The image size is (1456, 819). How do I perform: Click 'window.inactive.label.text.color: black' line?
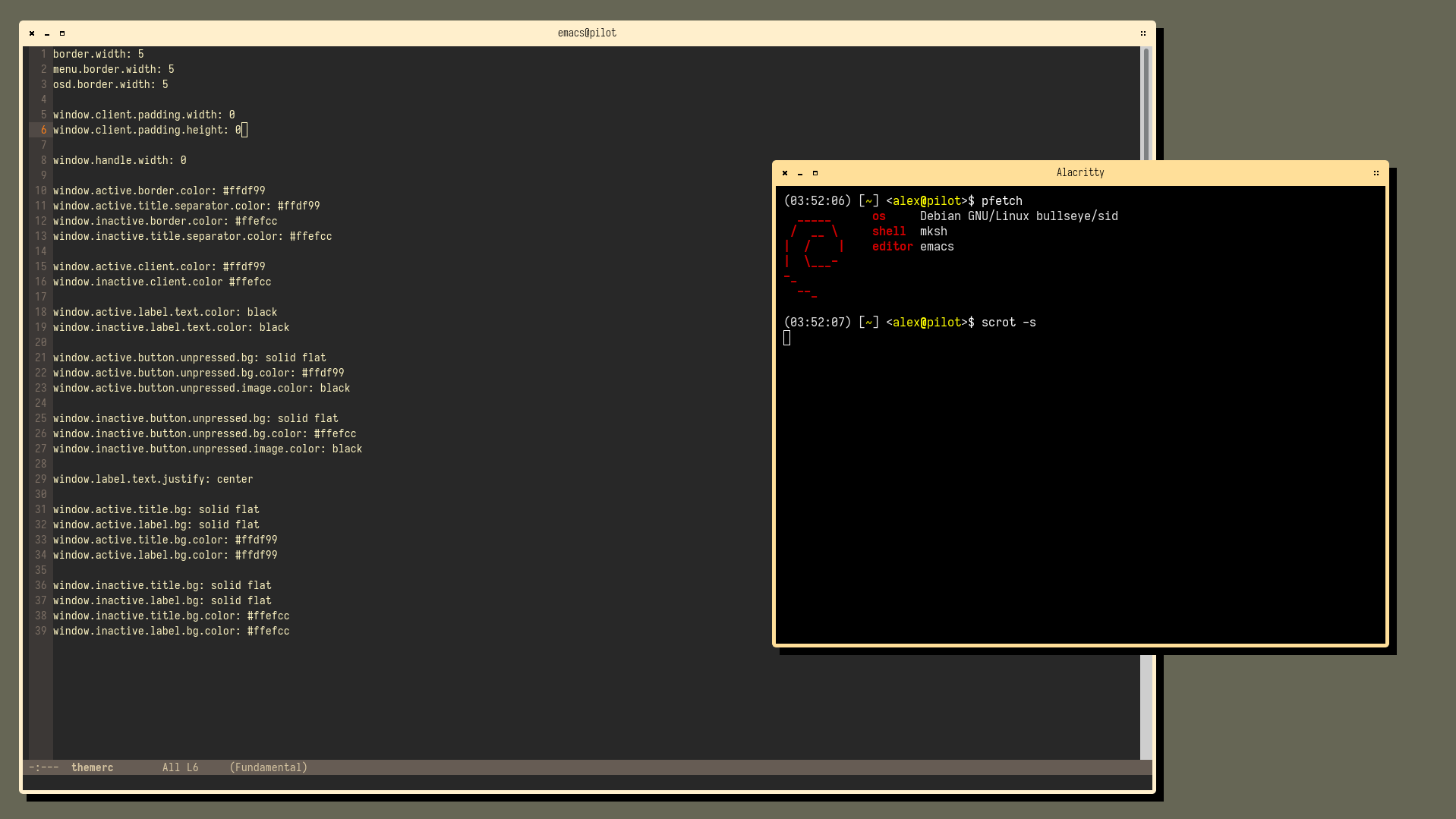click(x=172, y=327)
